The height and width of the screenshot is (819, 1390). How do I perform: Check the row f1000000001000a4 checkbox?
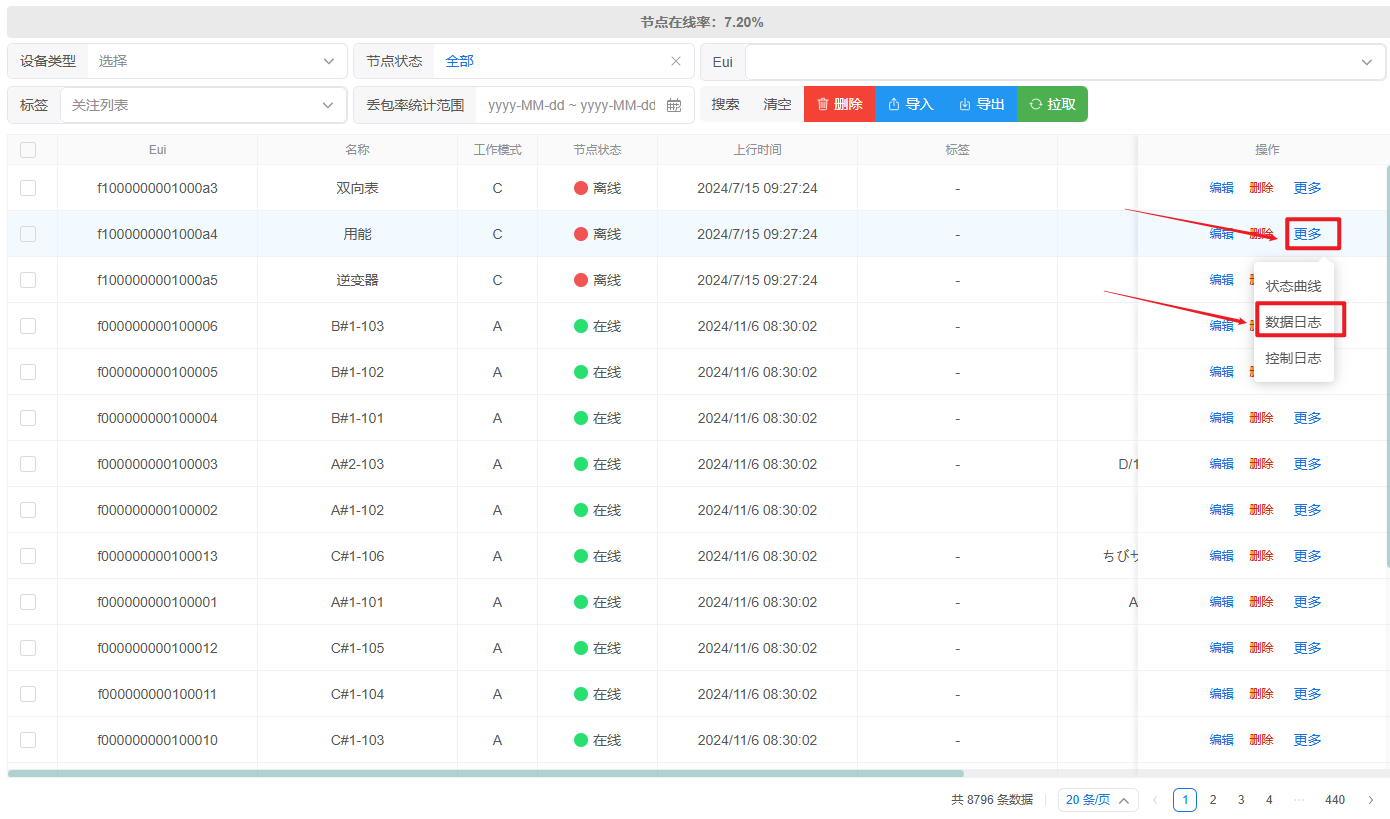pos(28,234)
